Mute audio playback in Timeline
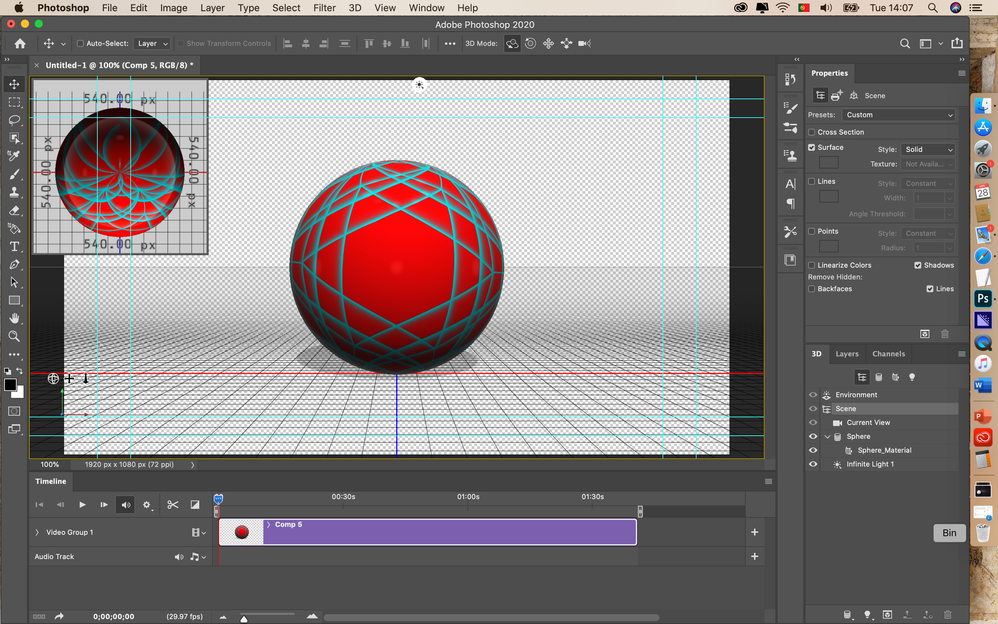This screenshot has height=624, width=998. pyautogui.click(x=125, y=505)
